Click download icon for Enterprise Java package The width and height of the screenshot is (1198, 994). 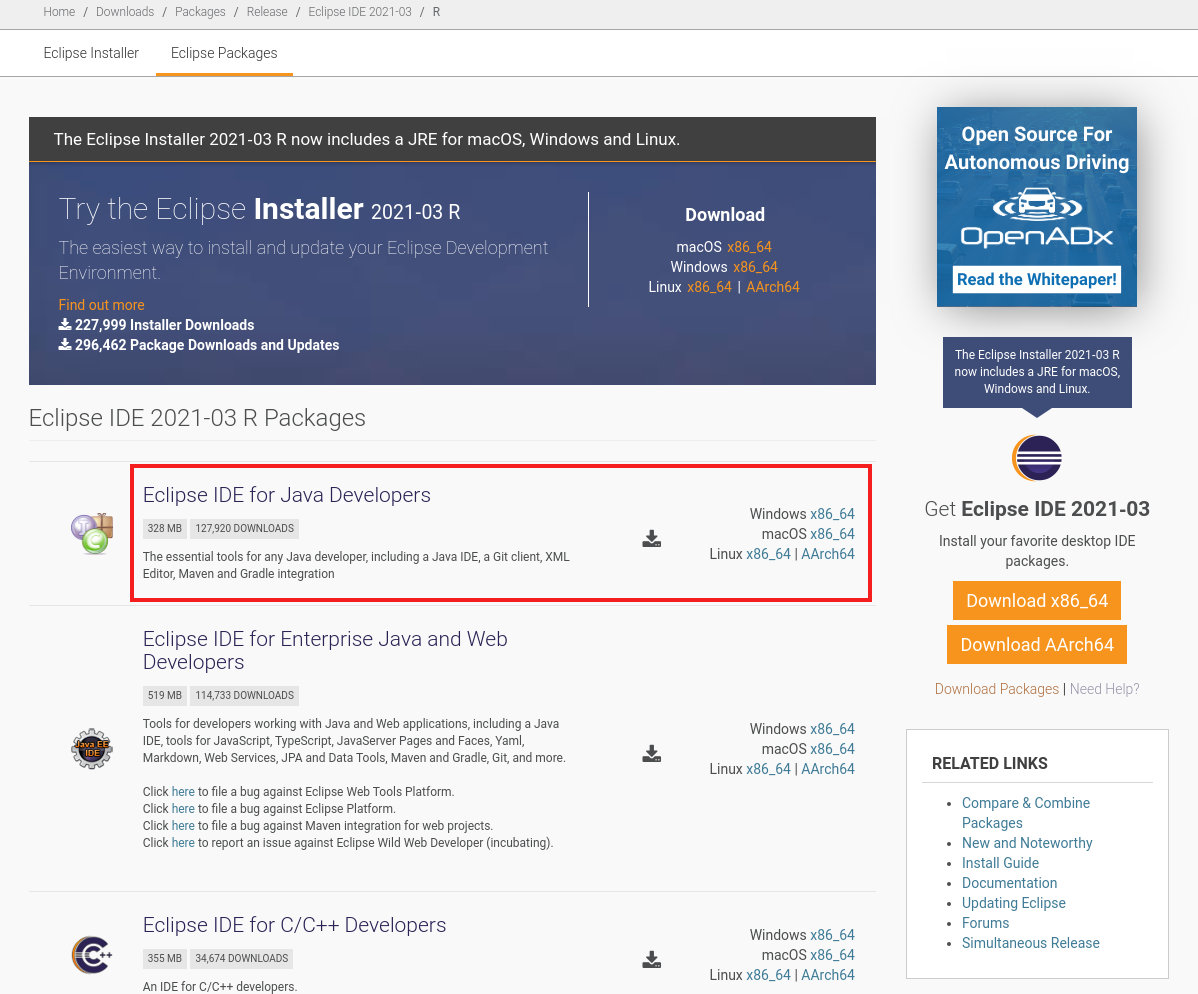(x=651, y=753)
